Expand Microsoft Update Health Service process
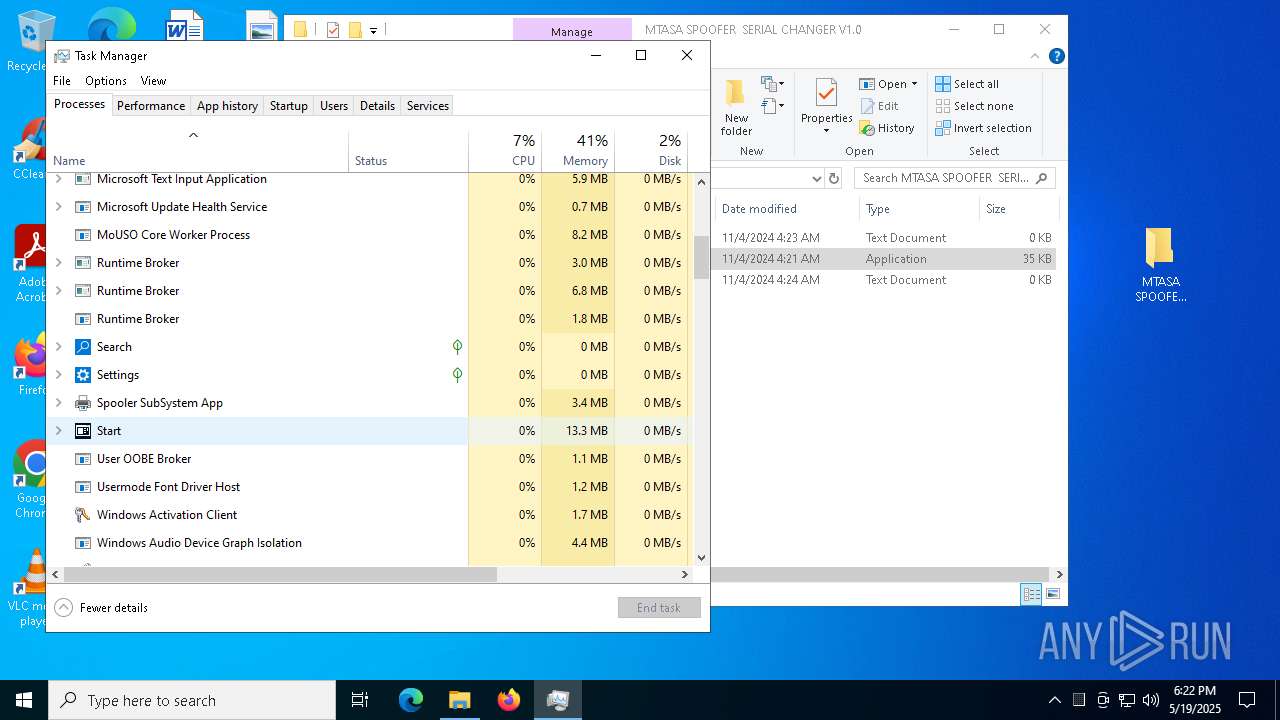1280x720 pixels. coord(58,207)
